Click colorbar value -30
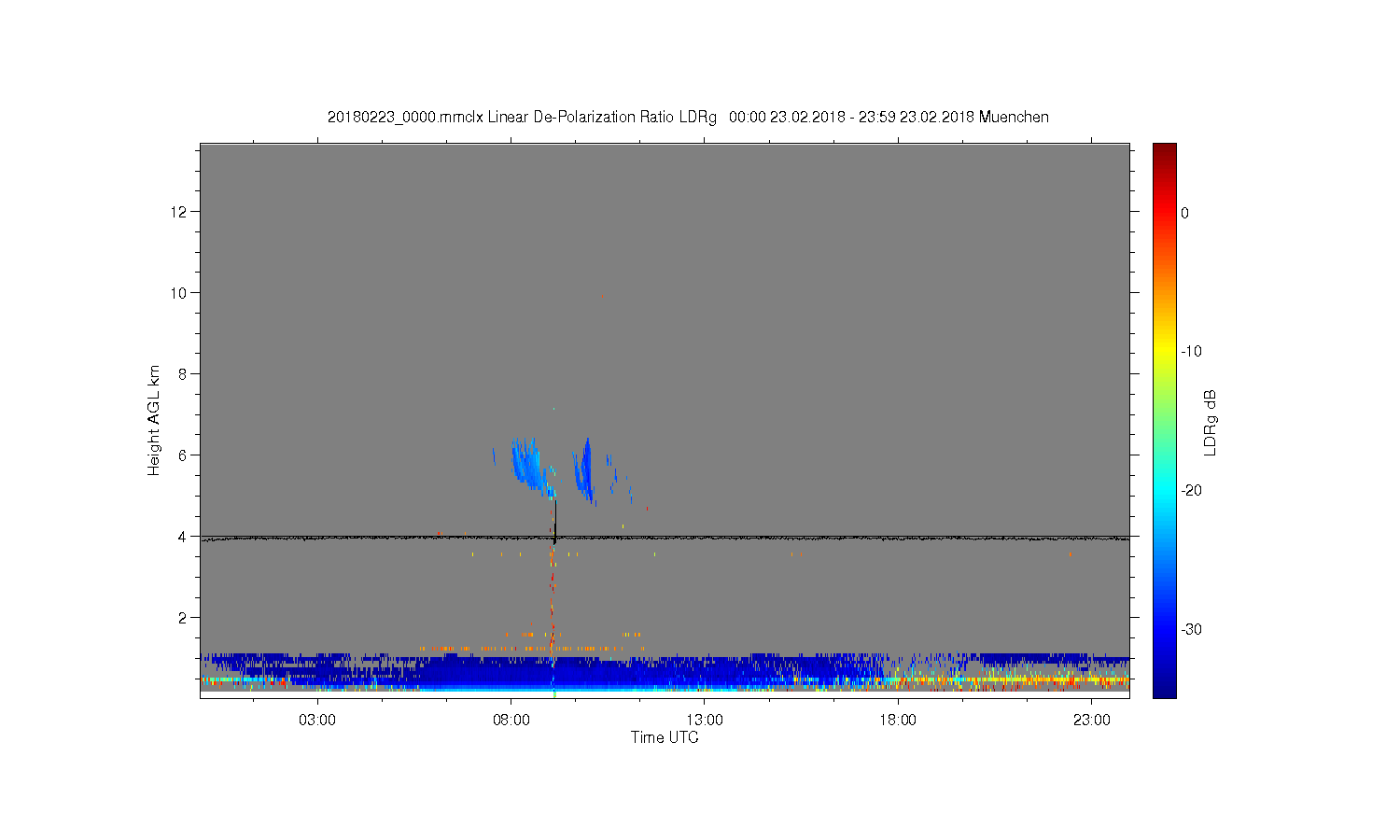The image size is (1400, 840). click(1191, 630)
